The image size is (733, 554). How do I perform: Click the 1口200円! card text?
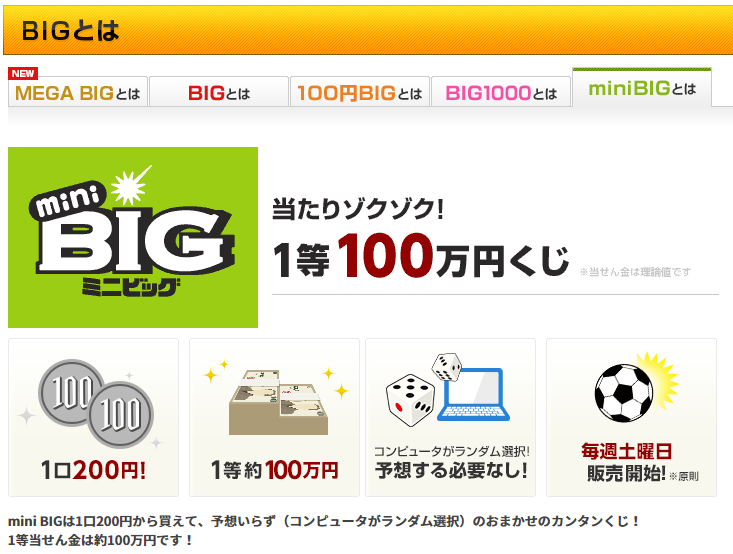click(93, 470)
